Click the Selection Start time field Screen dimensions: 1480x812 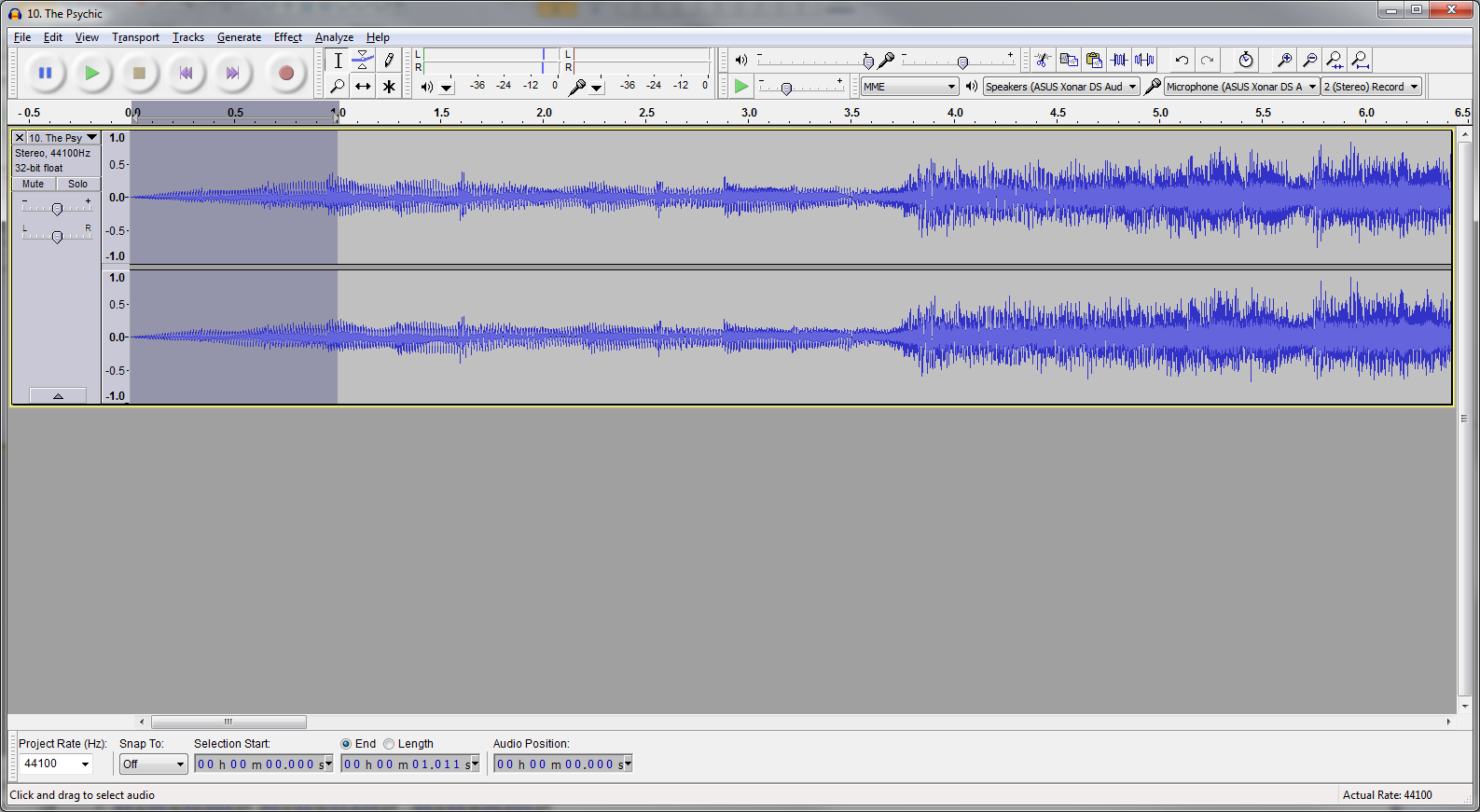[x=264, y=764]
